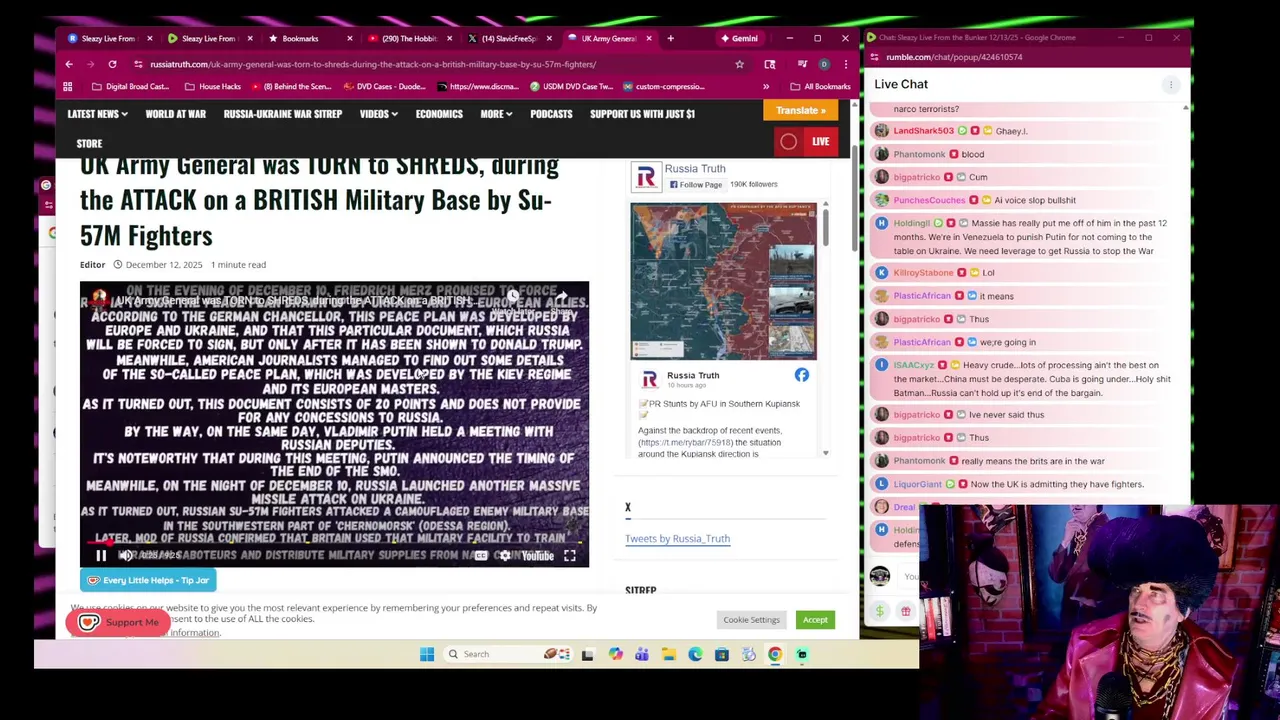Viewport: 1280px width, 720px height.
Task: Expand MORE dropdown menu
Action: pyautogui.click(x=496, y=114)
